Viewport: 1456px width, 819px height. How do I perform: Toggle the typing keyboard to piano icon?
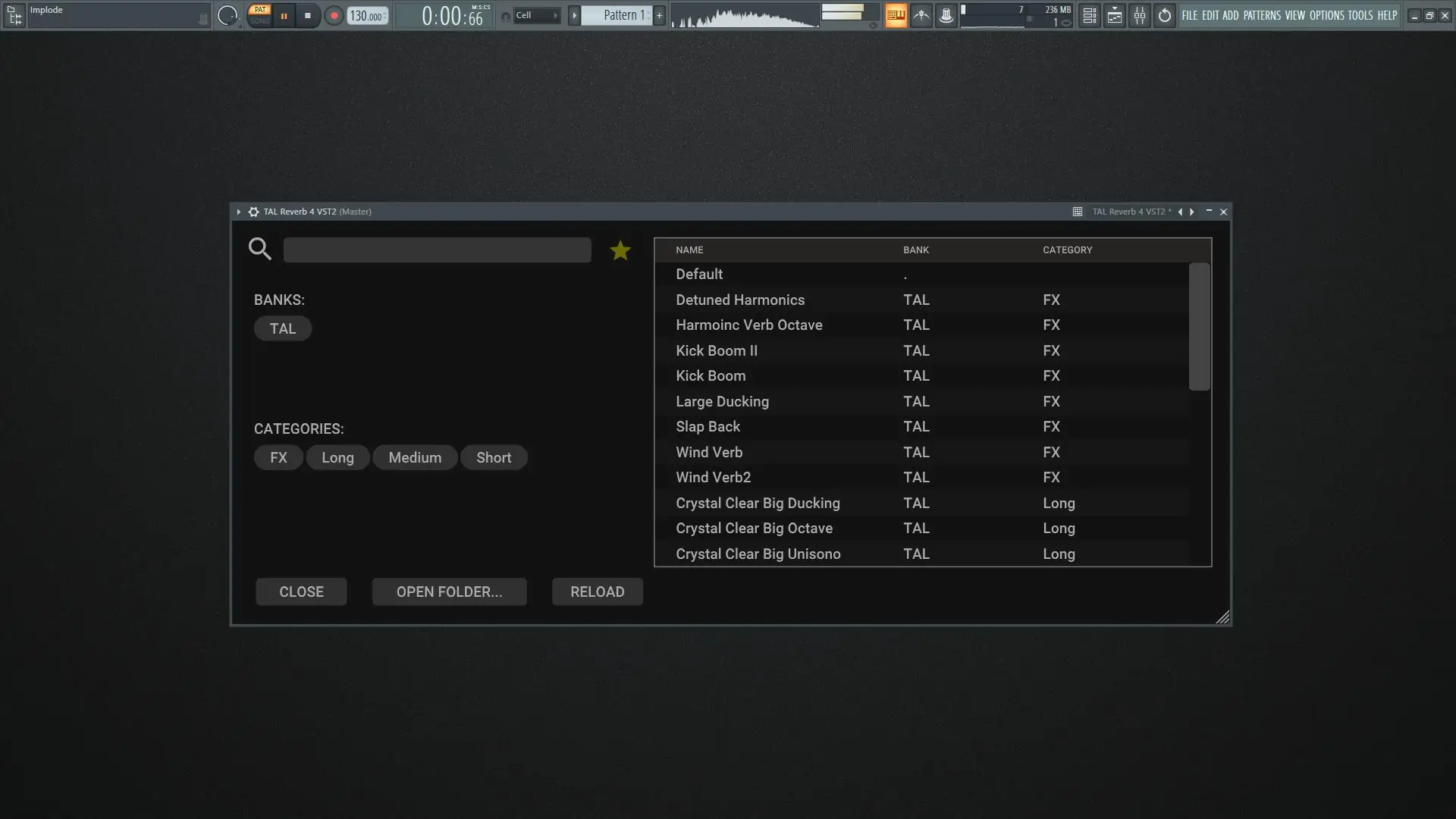tap(896, 15)
